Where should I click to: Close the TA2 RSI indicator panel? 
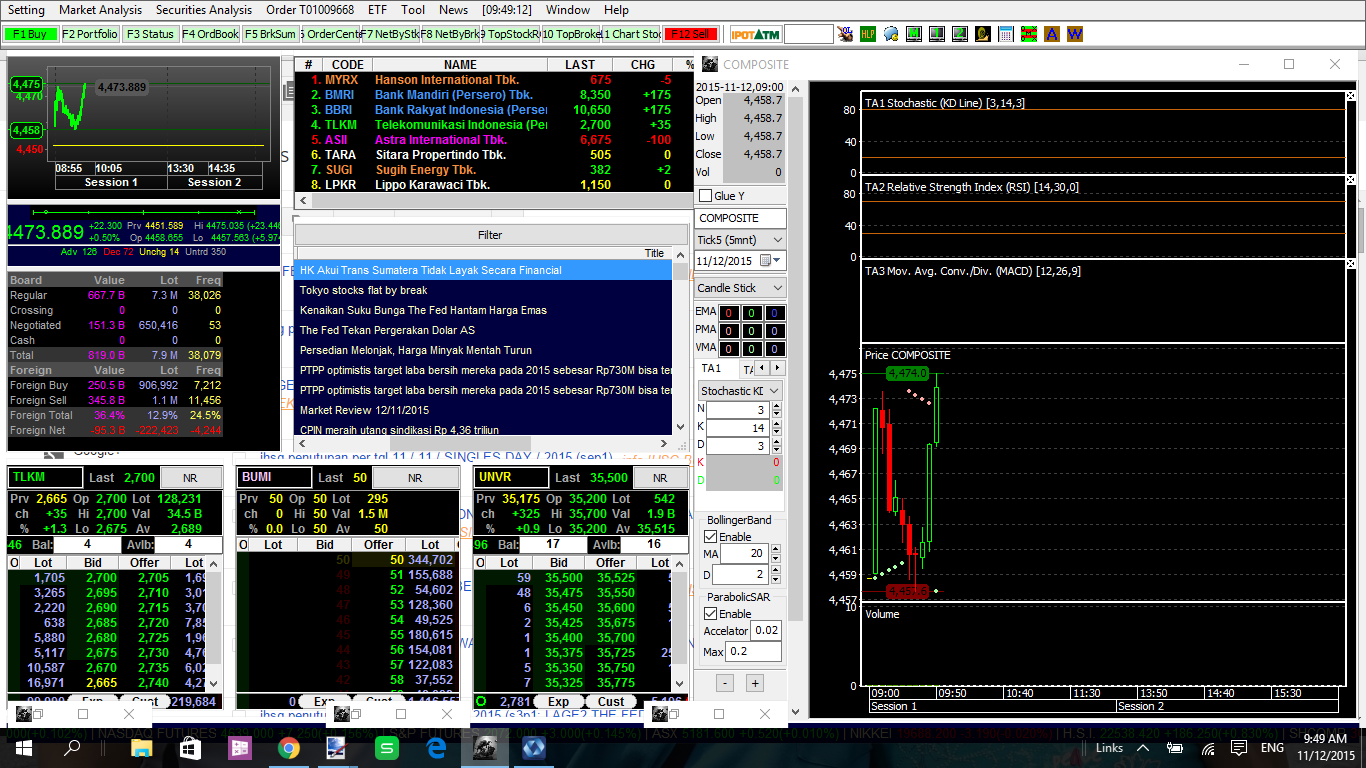pos(1351,180)
